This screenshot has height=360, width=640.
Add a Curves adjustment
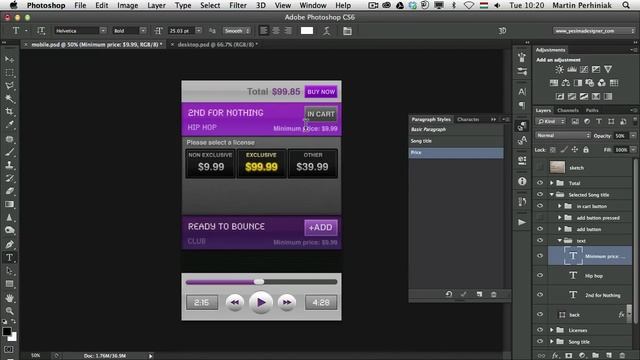(584, 69)
